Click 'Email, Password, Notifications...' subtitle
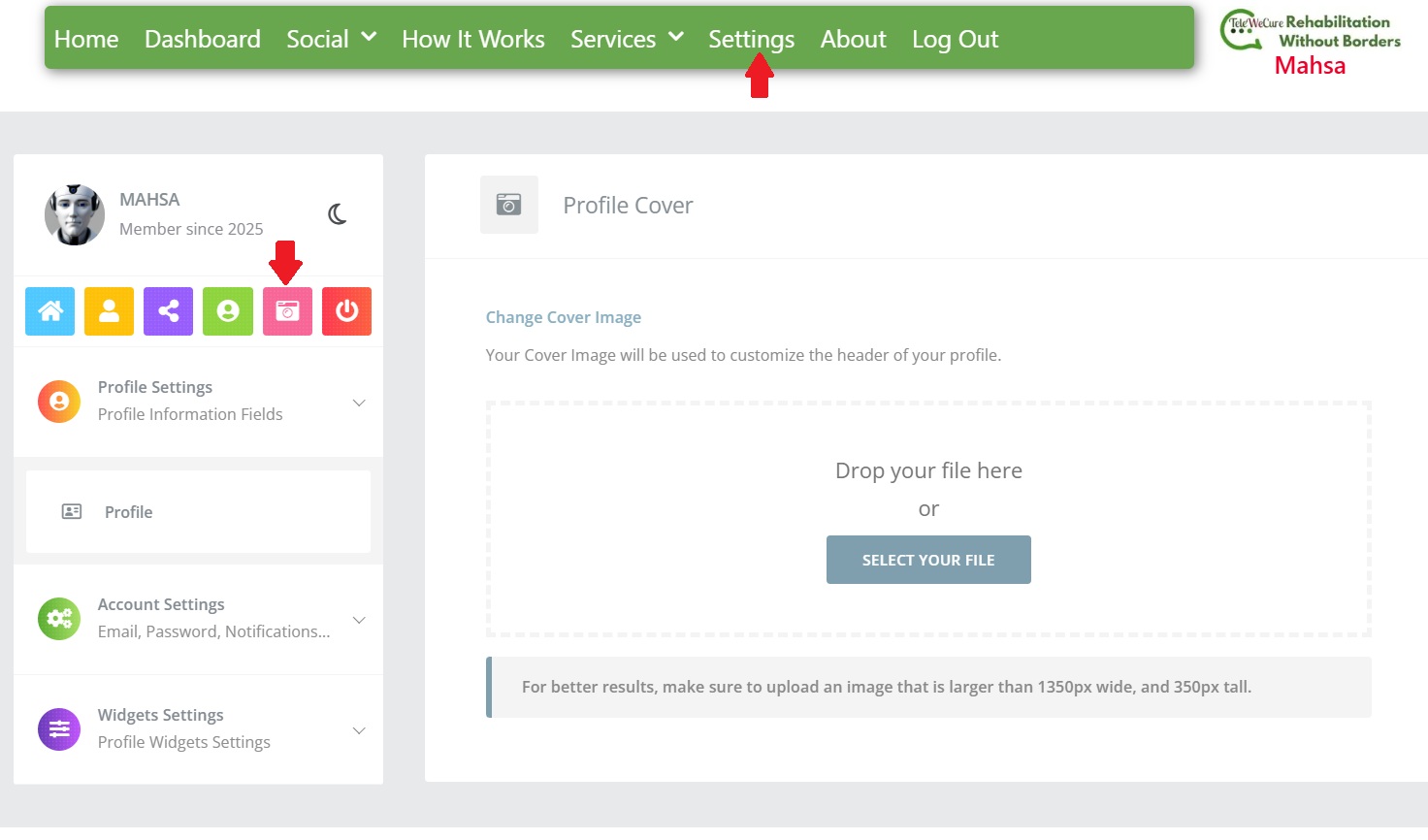This screenshot has height=840, width=1428. coord(214,631)
